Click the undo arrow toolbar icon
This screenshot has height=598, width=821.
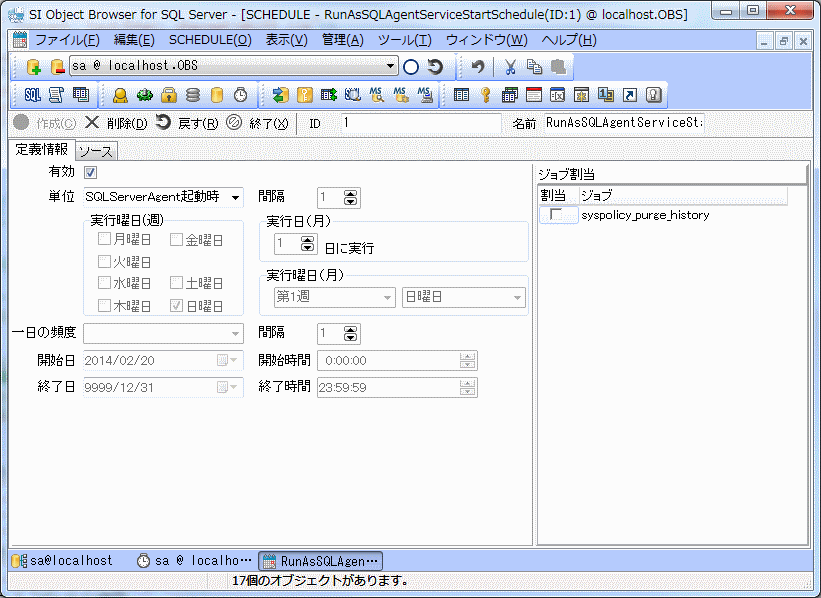point(479,67)
